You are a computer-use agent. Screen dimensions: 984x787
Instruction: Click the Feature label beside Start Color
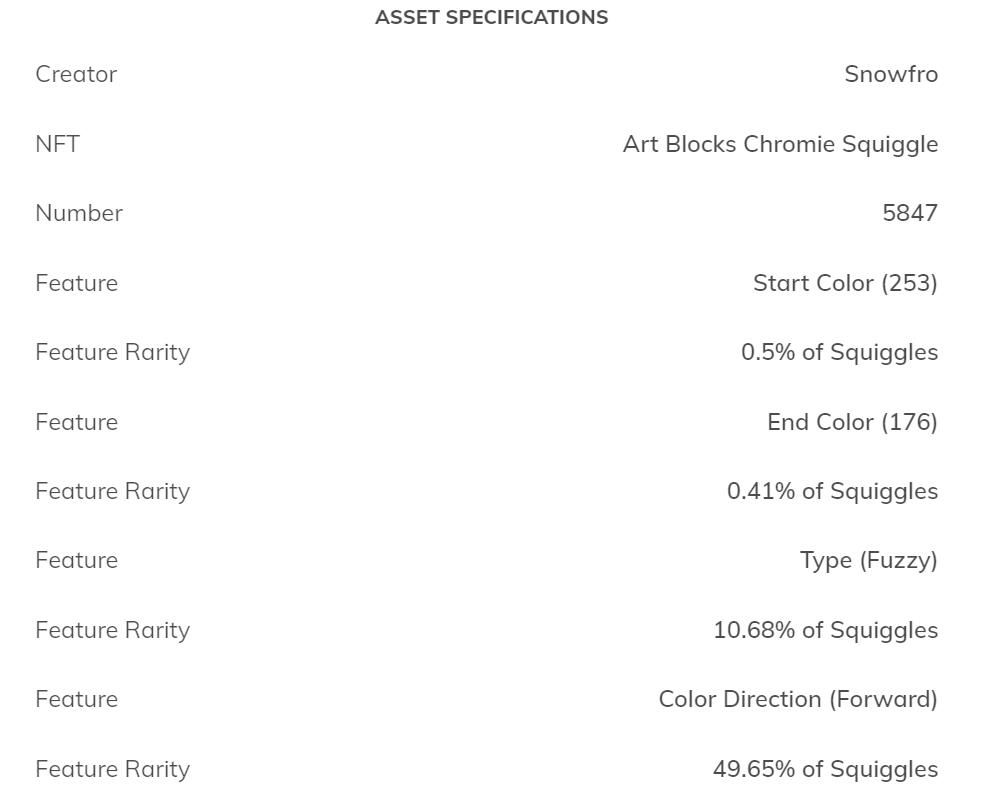(x=76, y=283)
